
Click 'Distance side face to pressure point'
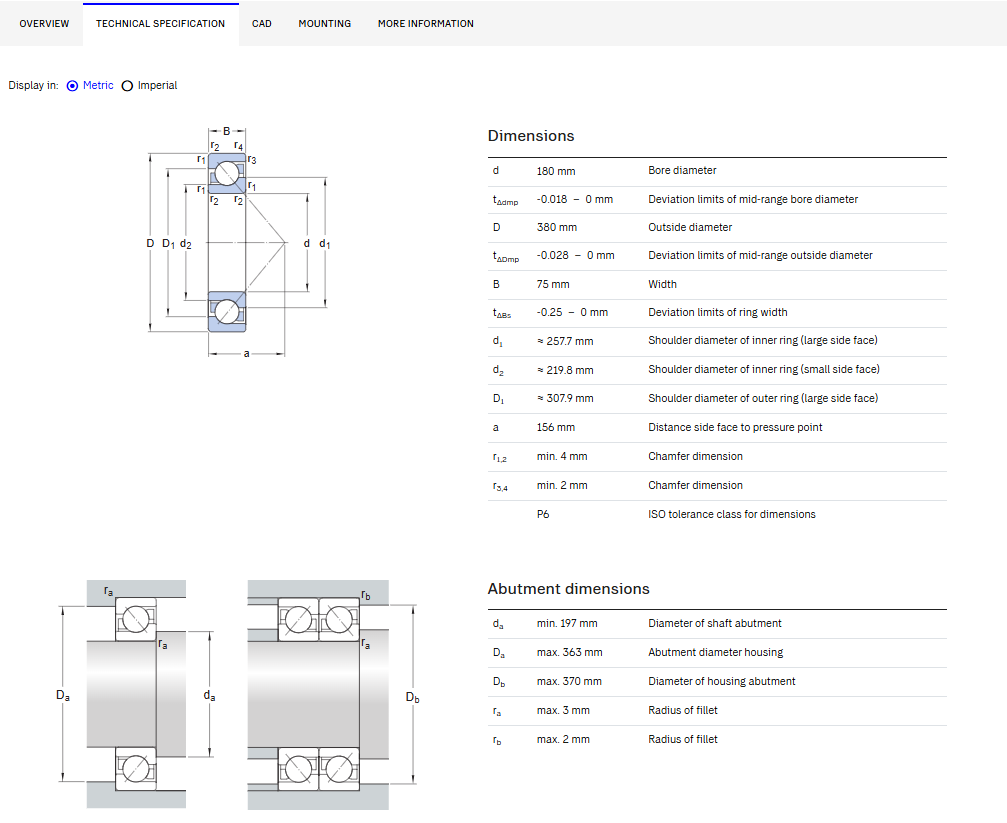tap(735, 427)
